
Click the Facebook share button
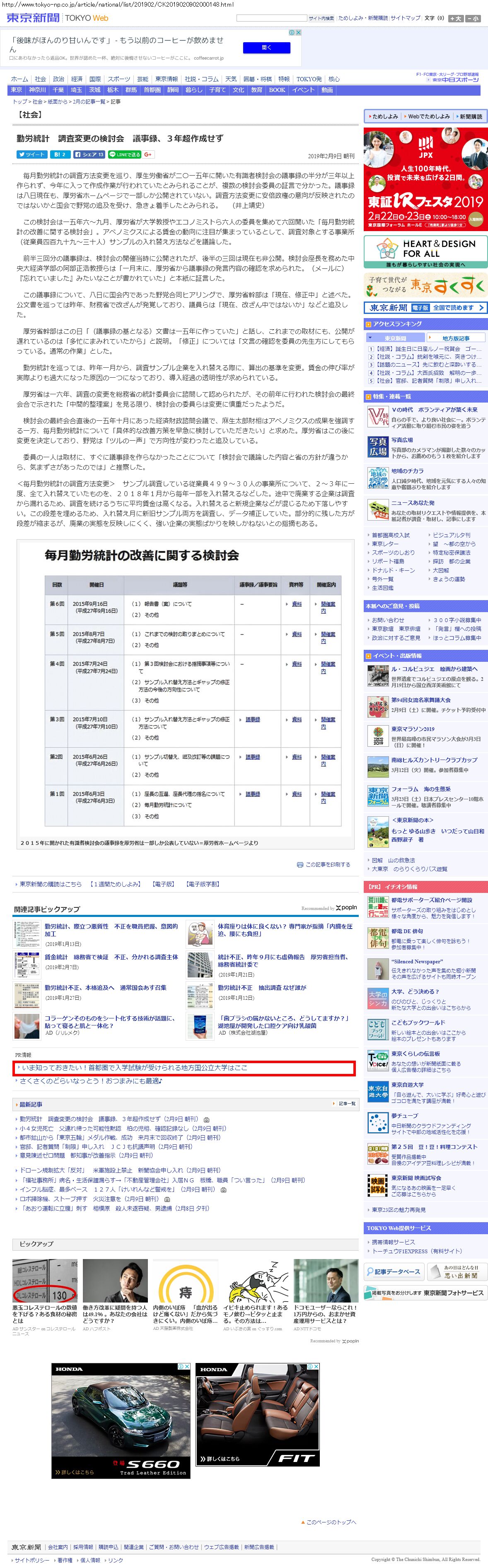(x=89, y=154)
